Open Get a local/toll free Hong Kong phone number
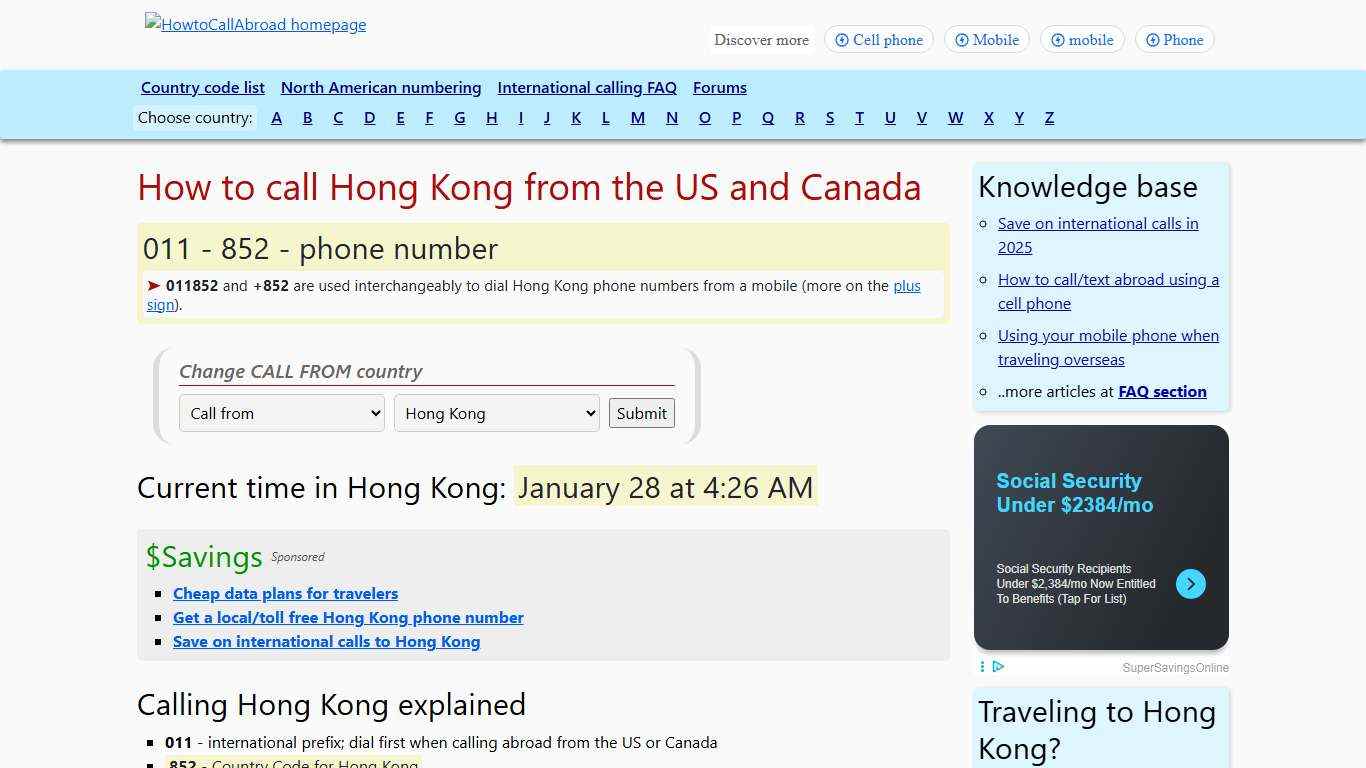1366x768 pixels. (x=348, y=617)
